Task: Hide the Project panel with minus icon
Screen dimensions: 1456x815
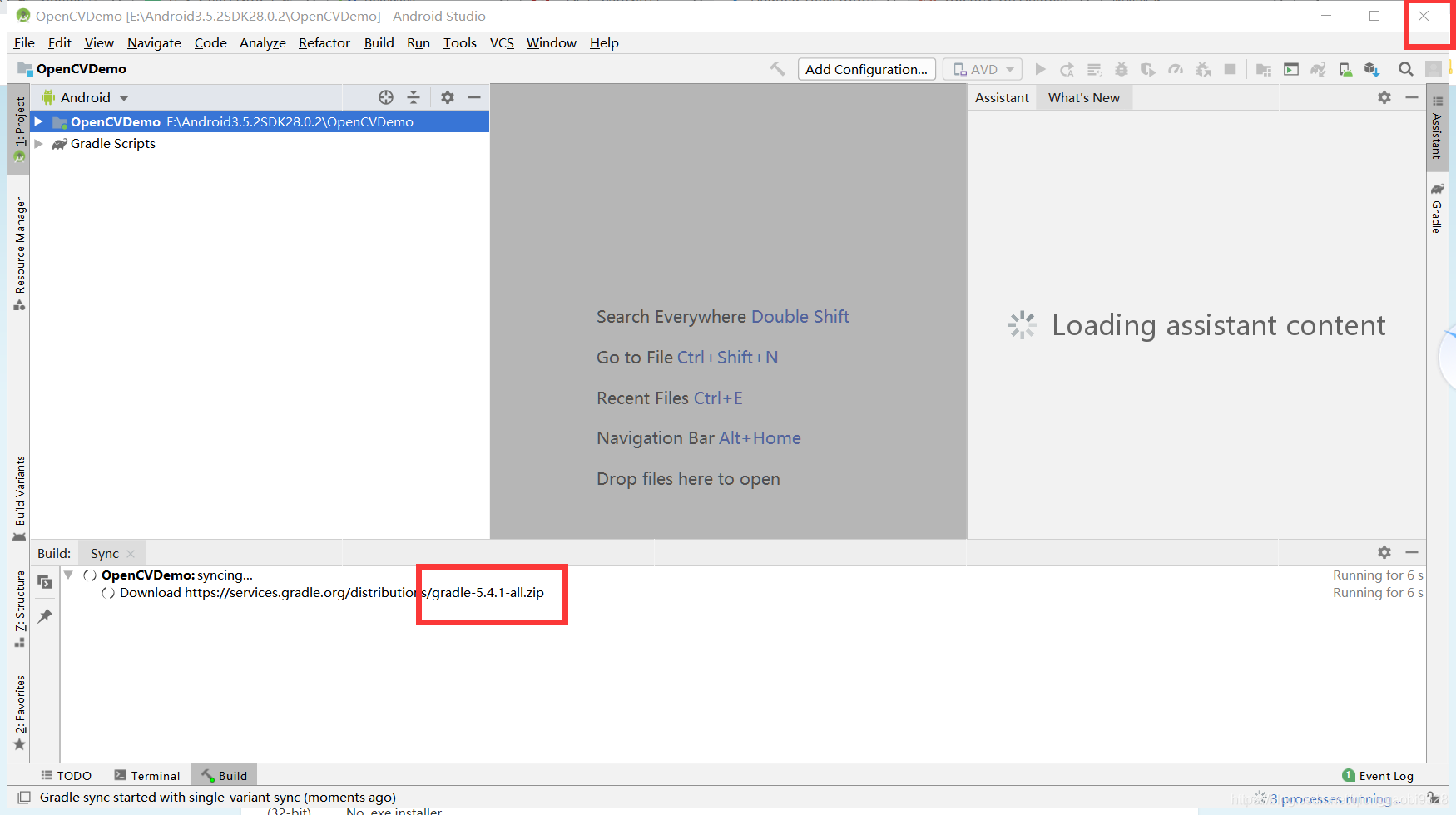Action: point(474,97)
